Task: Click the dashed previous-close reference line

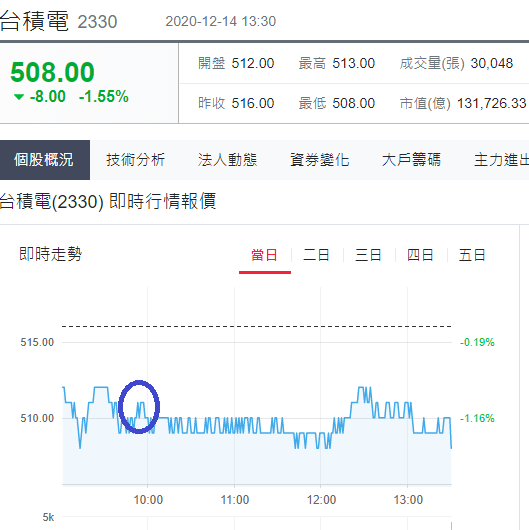Action: coord(257,326)
